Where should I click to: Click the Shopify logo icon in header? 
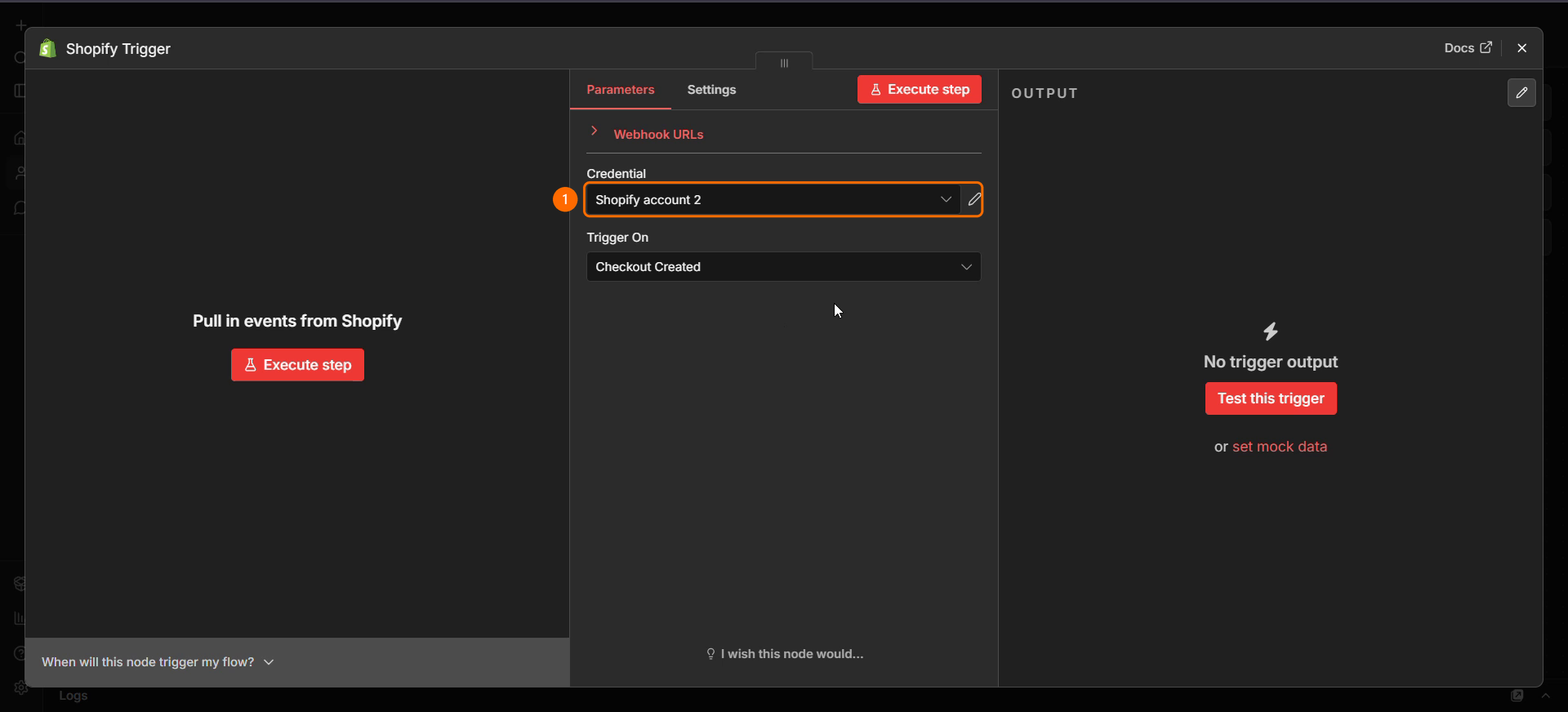click(x=47, y=49)
